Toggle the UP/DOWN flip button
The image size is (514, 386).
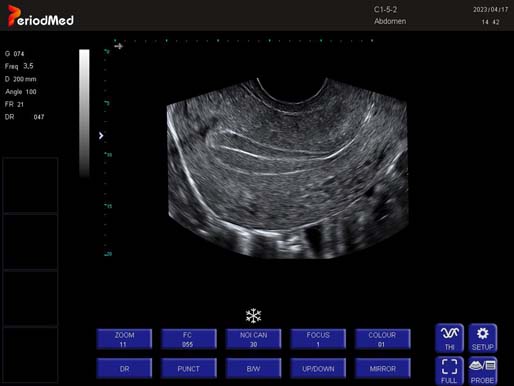[318, 368]
